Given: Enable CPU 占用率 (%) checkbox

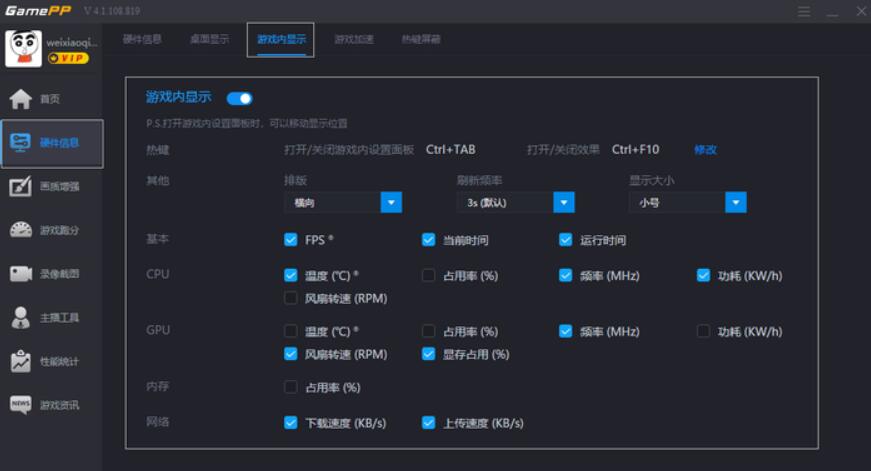Looking at the screenshot, I should tap(428, 275).
